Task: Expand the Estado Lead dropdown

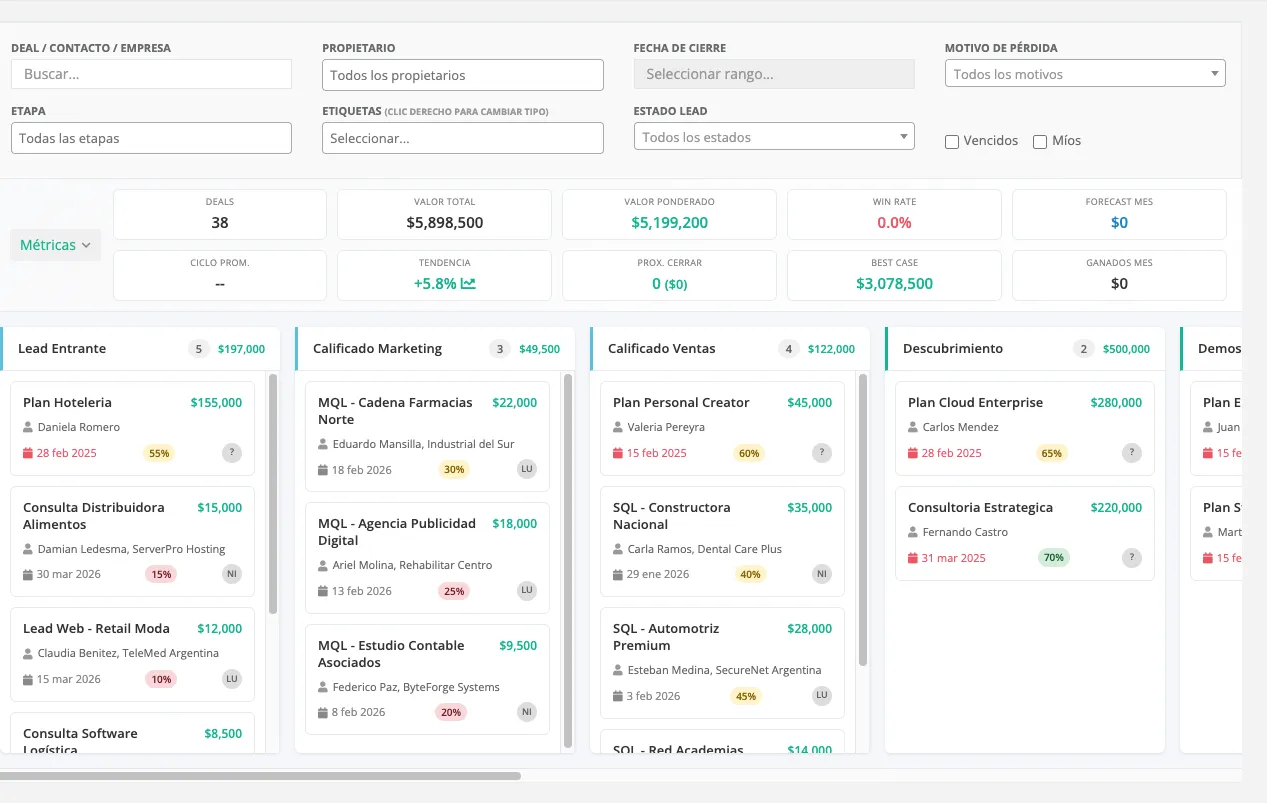Action: [x=774, y=137]
